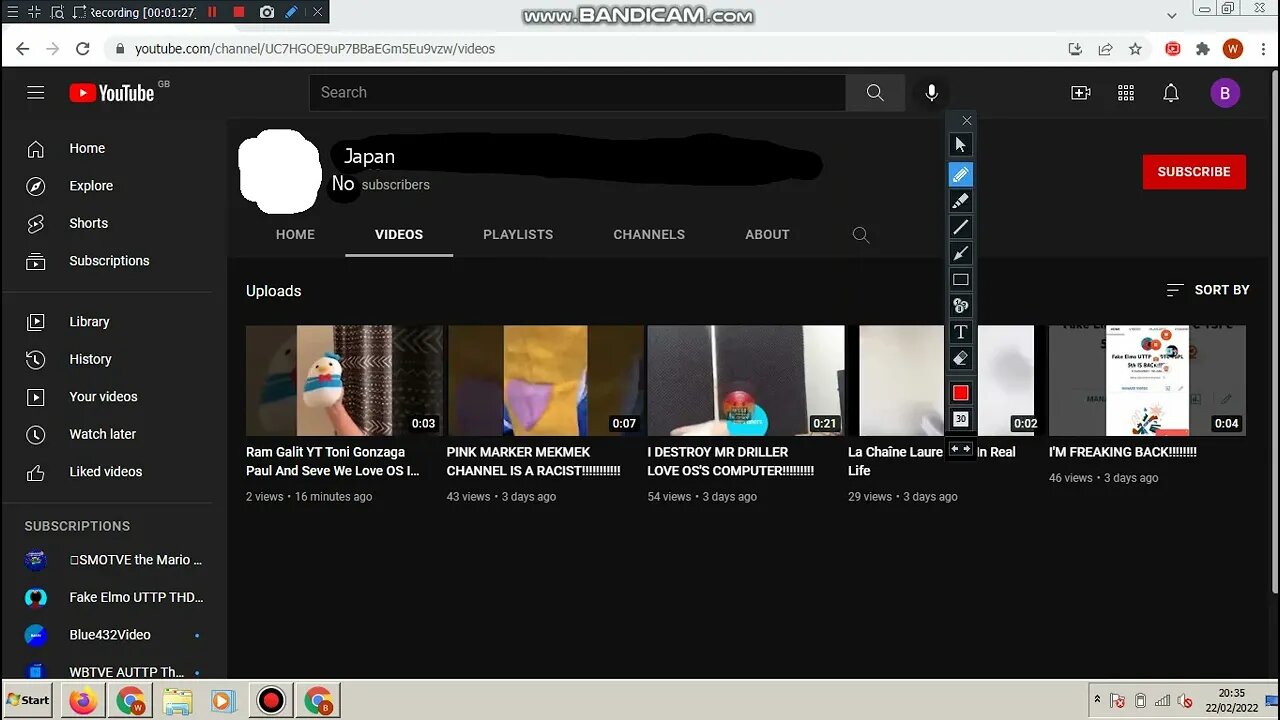Search within the channel using magnifier
Image resolution: width=1280 pixels, height=720 pixels.
point(861,235)
